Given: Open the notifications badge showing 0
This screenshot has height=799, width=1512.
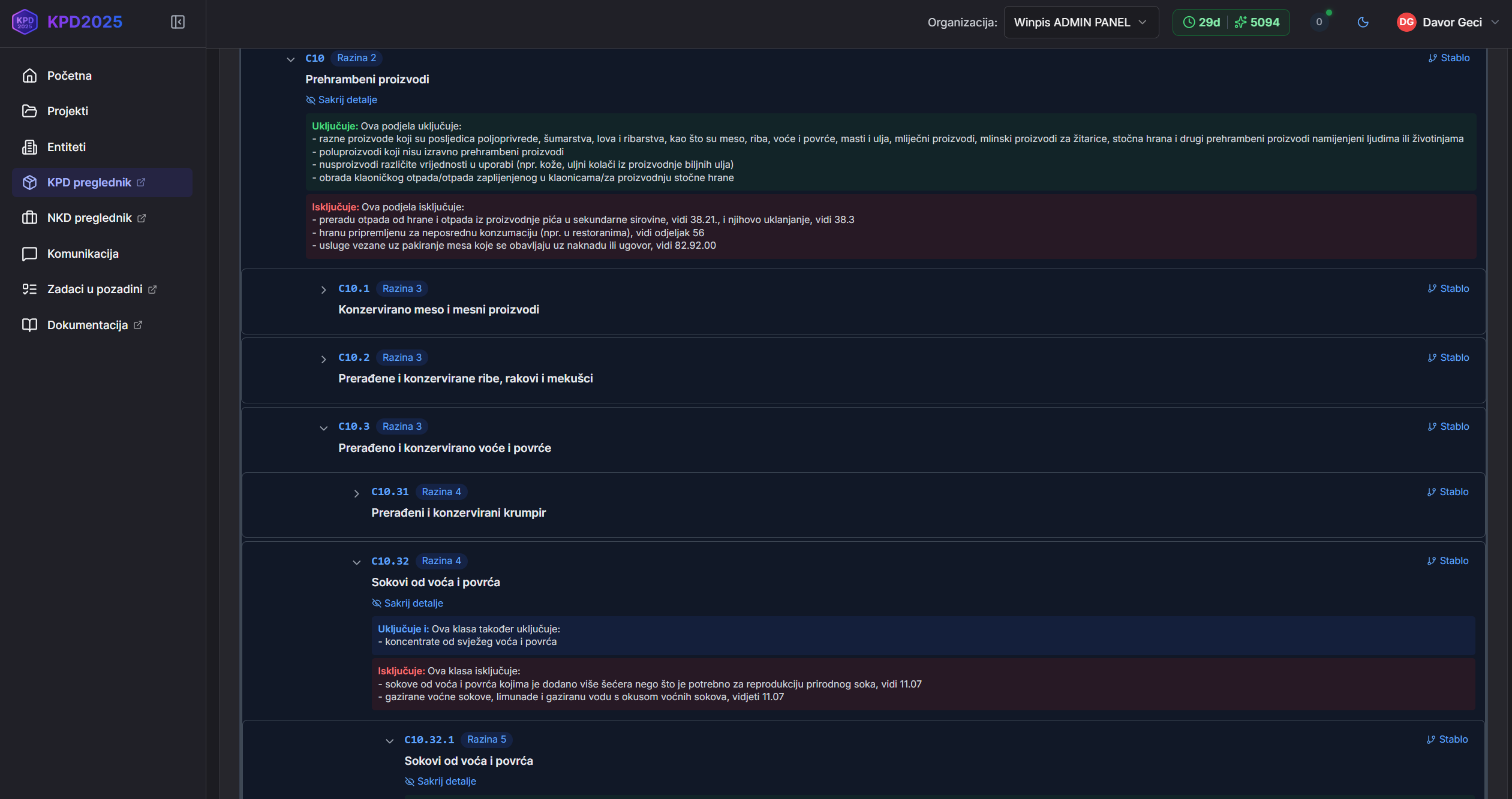Looking at the screenshot, I should [1319, 22].
